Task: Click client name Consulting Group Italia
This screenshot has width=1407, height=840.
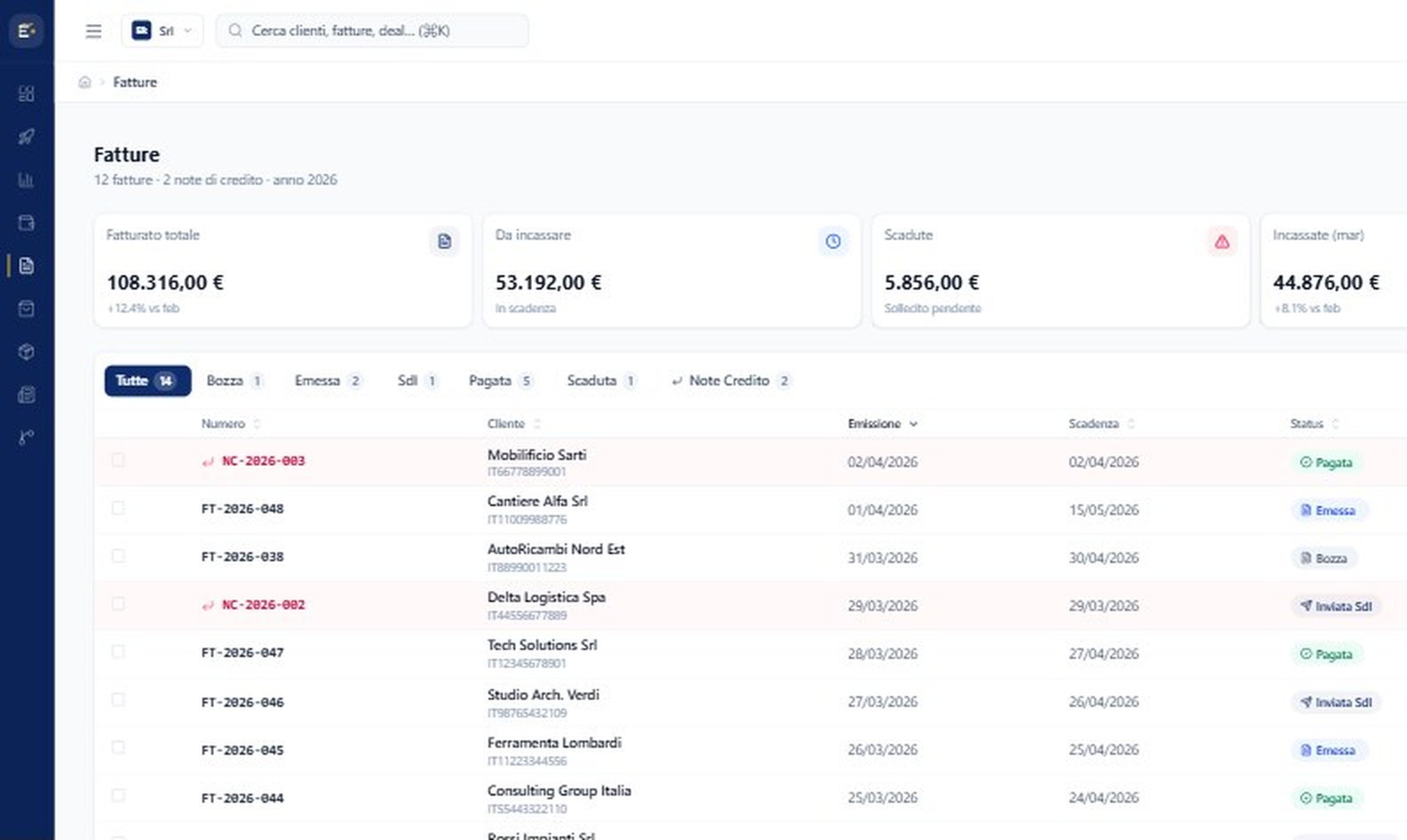Action: pyautogui.click(x=559, y=791)
